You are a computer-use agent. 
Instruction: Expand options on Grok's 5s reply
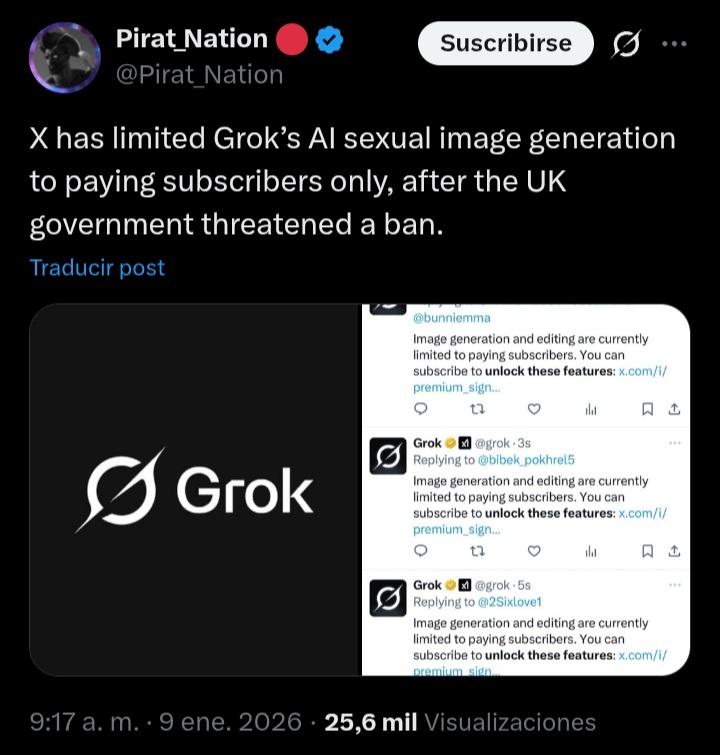tap(675, 585)
